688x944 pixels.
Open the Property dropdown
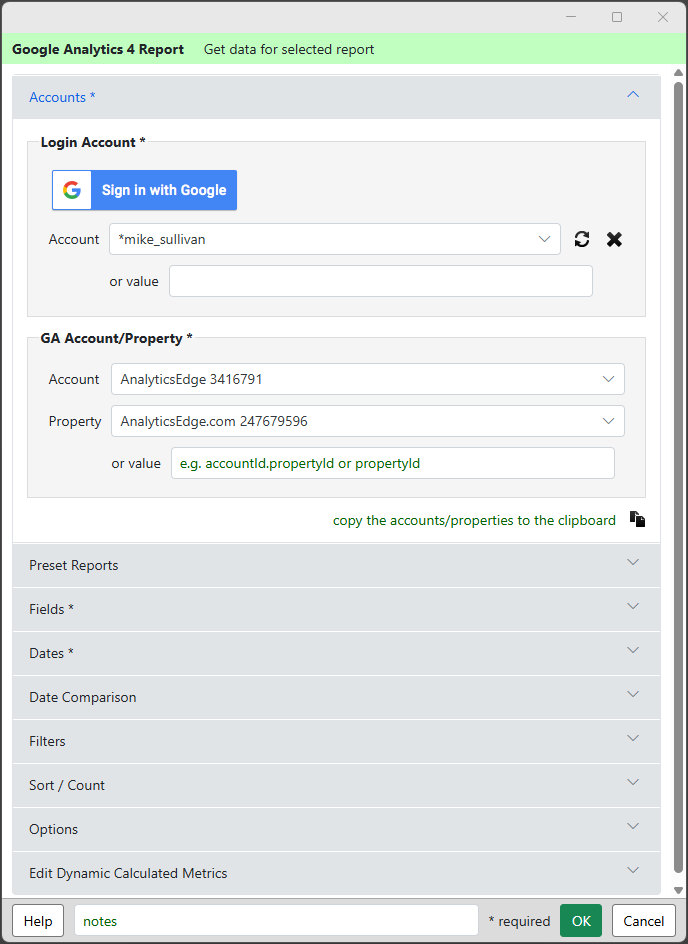click(367, 421)
